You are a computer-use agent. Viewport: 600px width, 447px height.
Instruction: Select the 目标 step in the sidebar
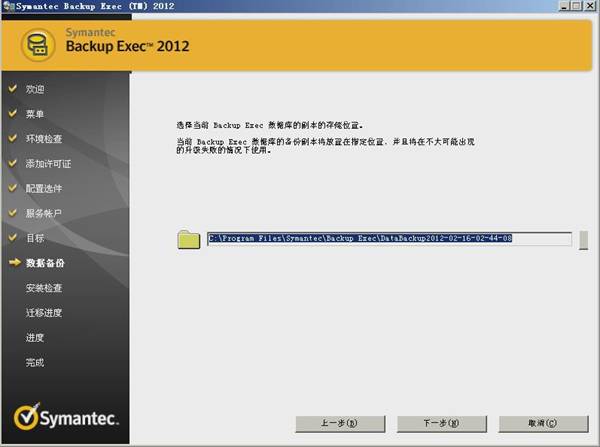[35, 238]
